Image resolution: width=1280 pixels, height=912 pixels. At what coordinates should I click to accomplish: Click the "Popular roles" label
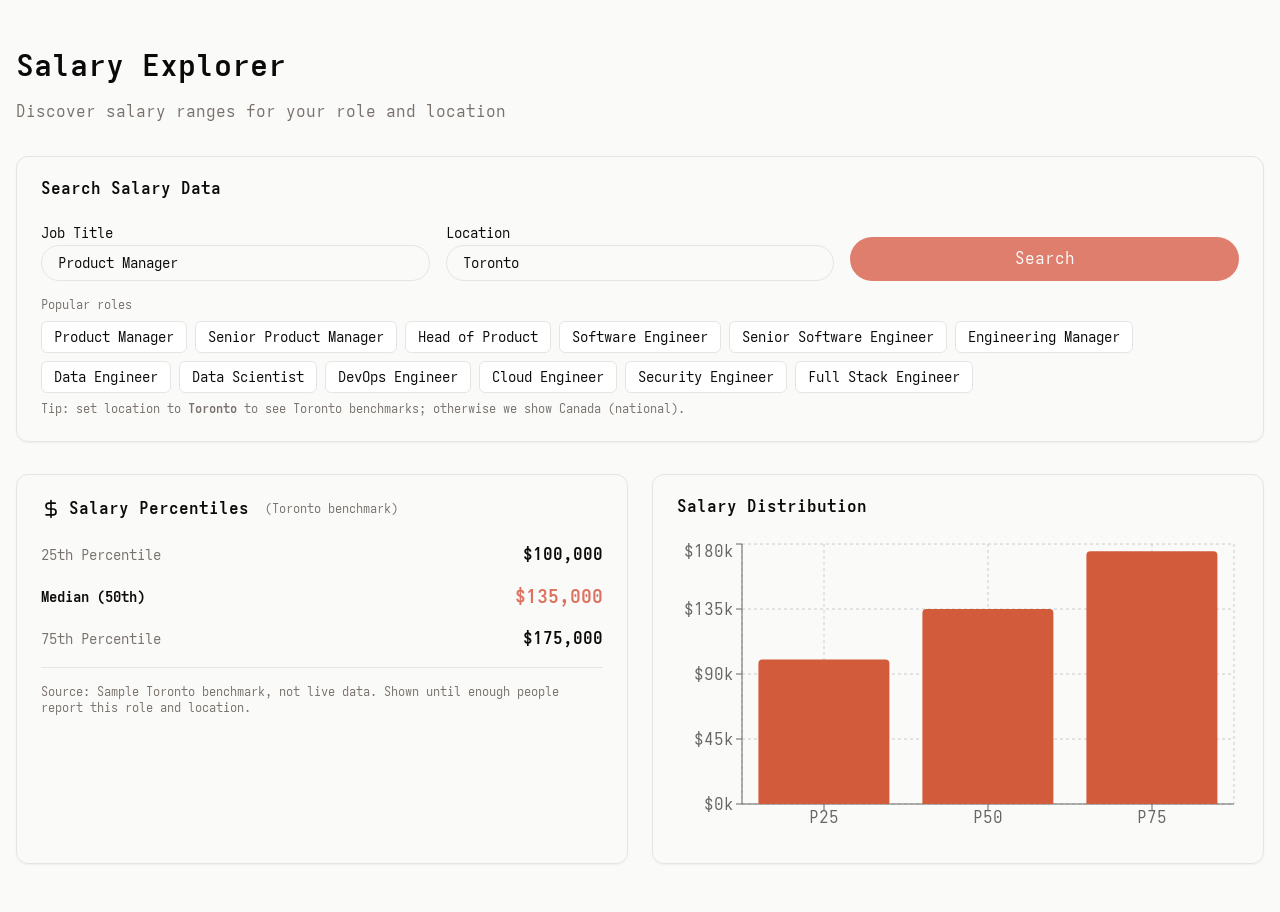coord(86,305)
